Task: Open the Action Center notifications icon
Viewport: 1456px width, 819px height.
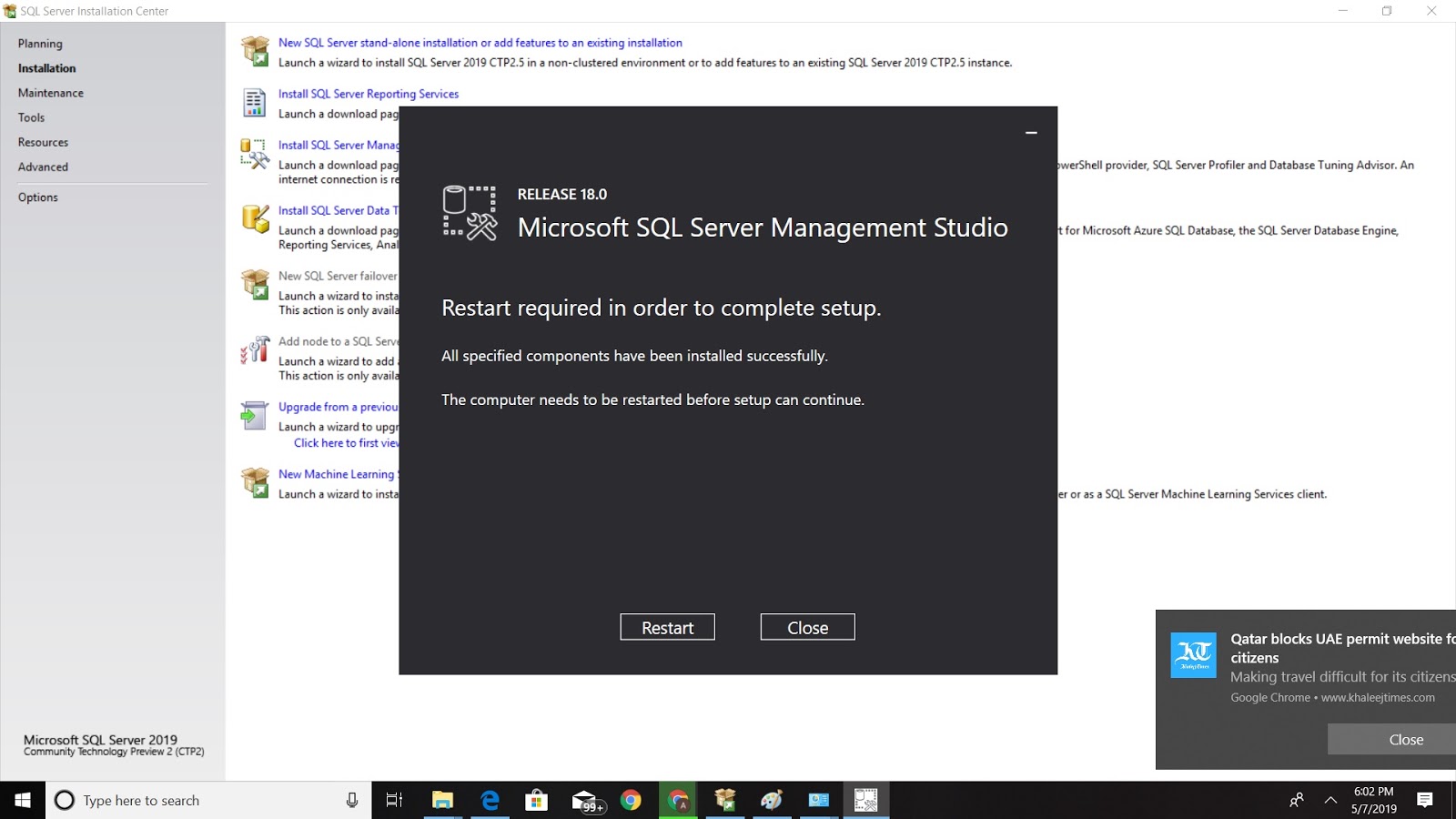Action: coord(1425,800)
